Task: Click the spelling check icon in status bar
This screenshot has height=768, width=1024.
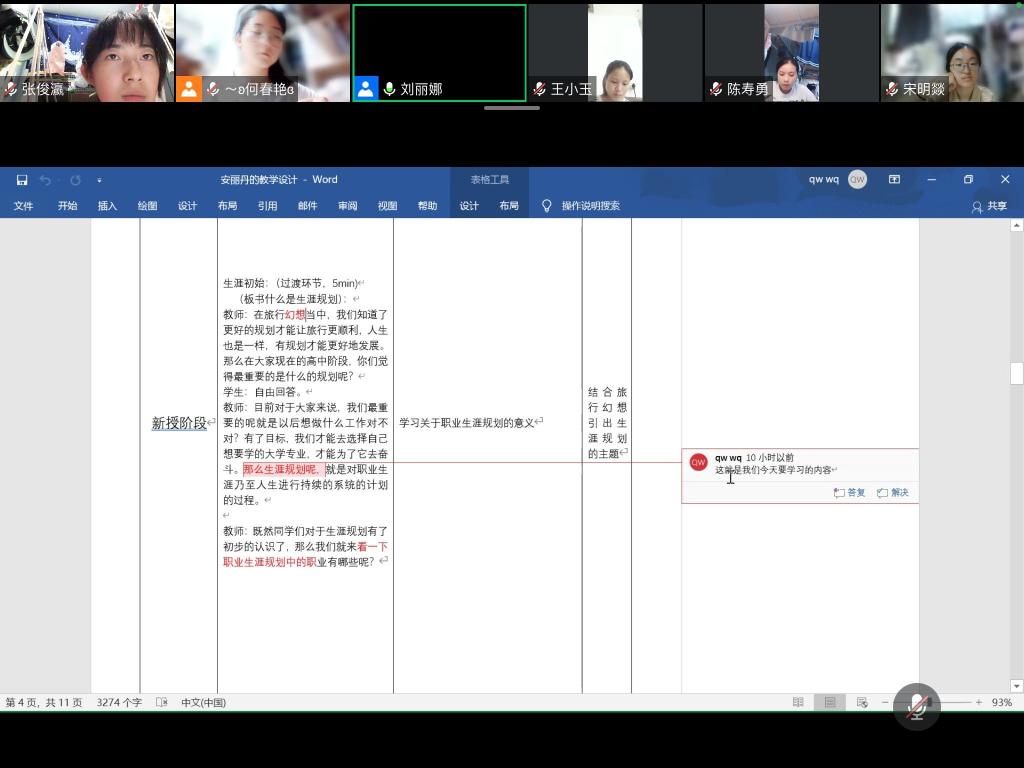Action: click(162, 703)
